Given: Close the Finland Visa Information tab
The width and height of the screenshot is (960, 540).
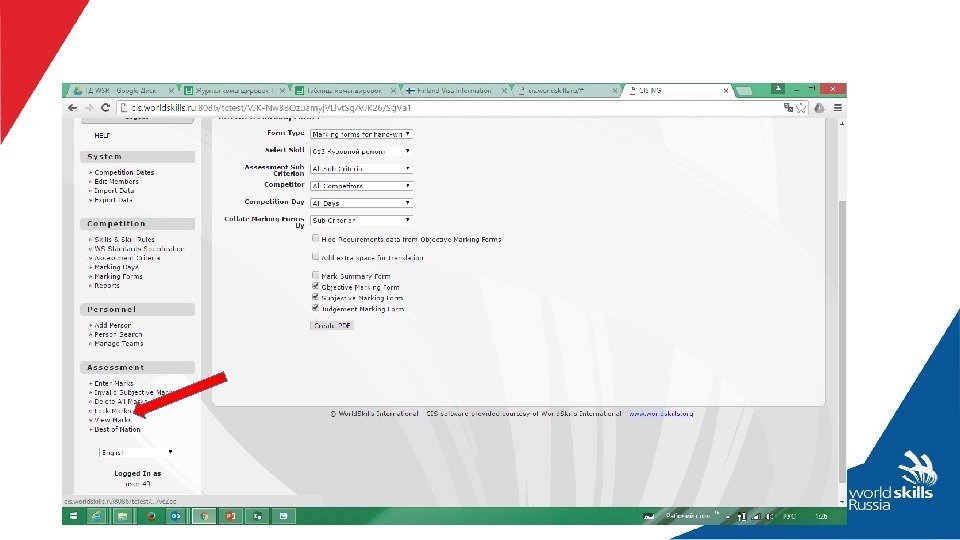Looking at the screenshot, I should click(504, 91).
